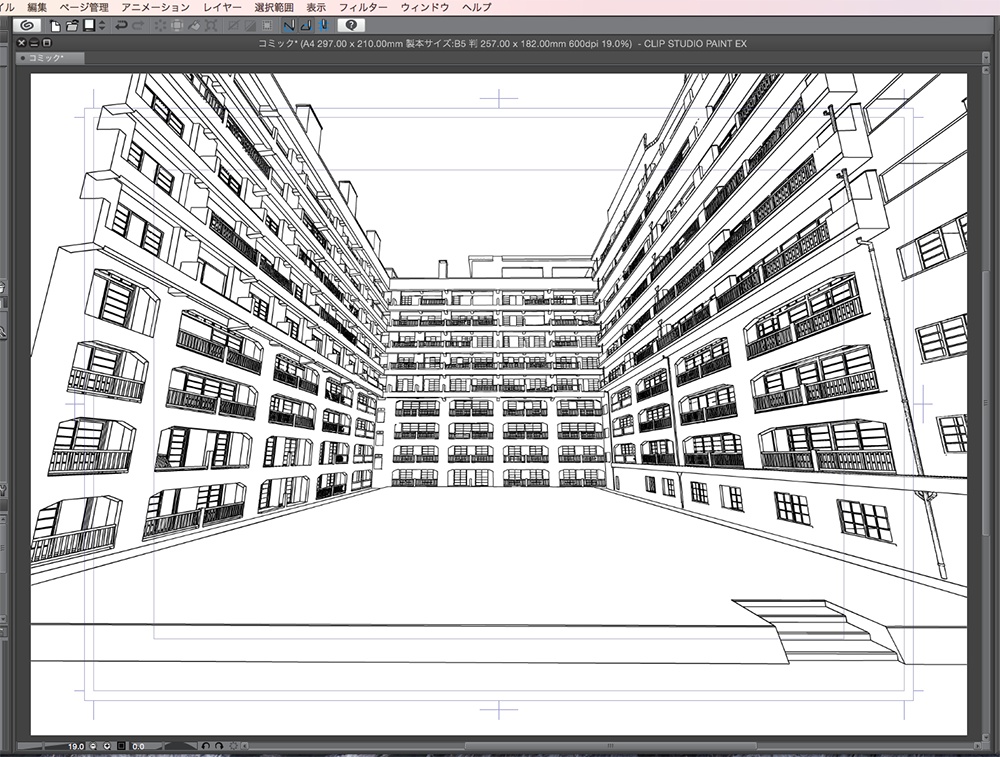Open the 編集 menu

click(x=37, y=7)
